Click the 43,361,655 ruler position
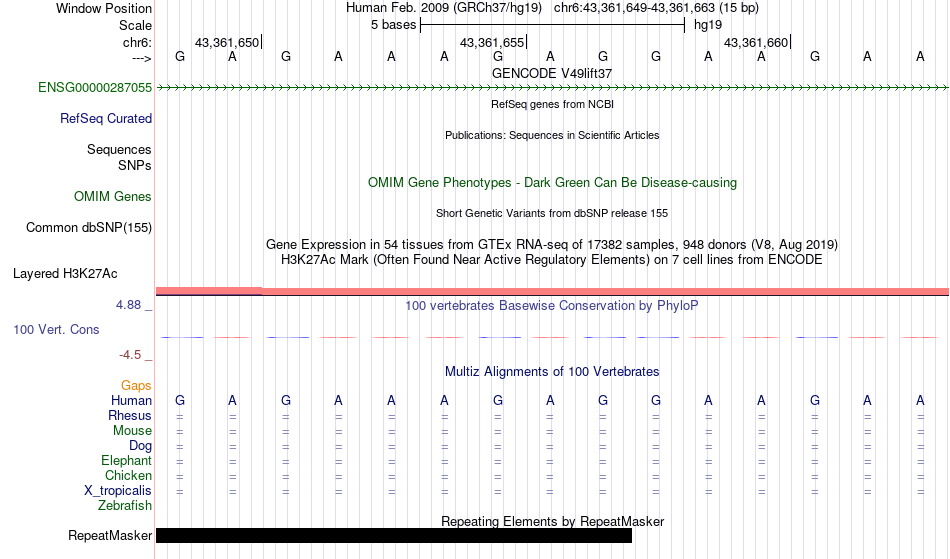 (493, 42)
